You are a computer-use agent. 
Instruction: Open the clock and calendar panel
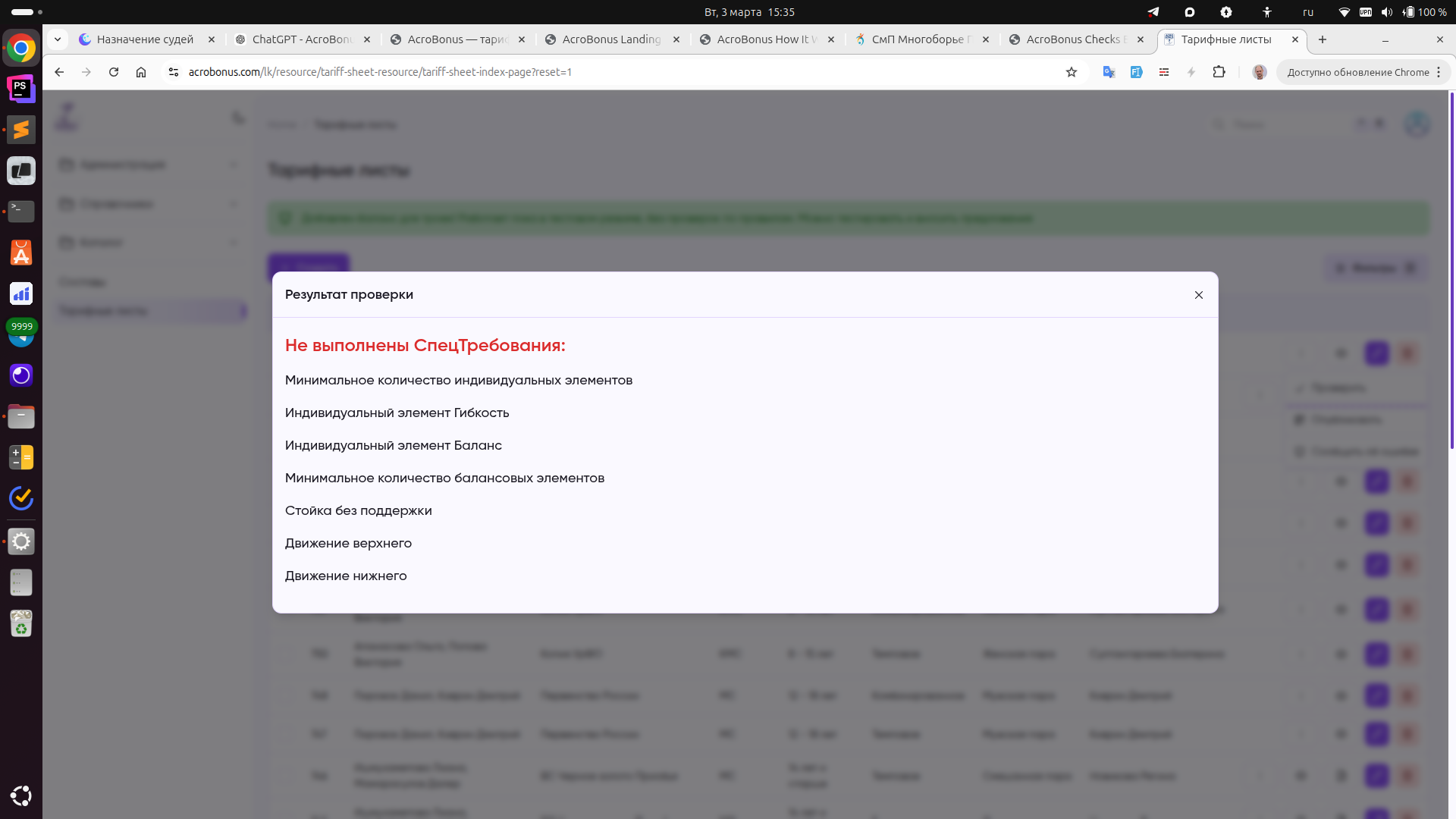click(749, 12)
